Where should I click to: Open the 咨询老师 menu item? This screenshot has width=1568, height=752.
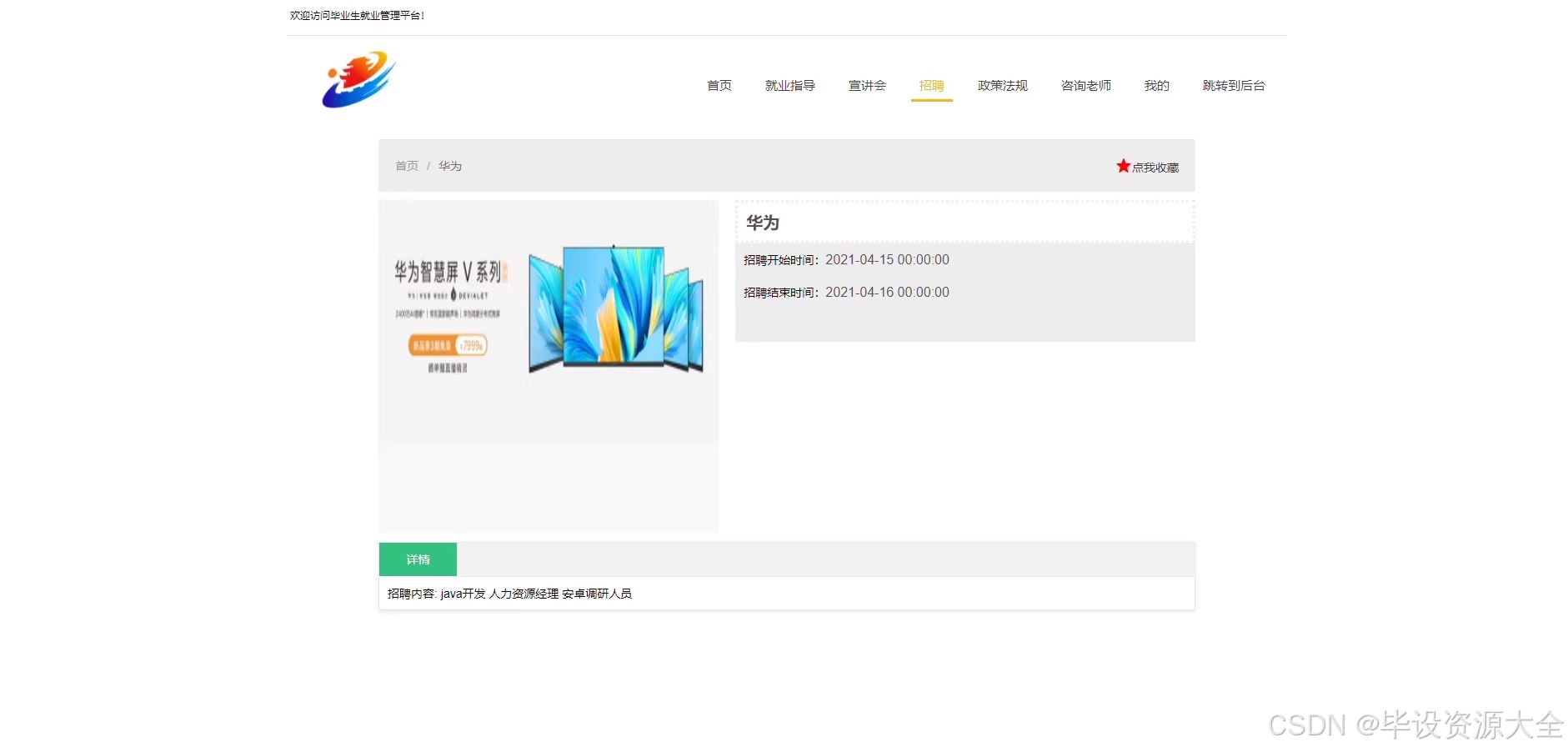click(1086, 85)
